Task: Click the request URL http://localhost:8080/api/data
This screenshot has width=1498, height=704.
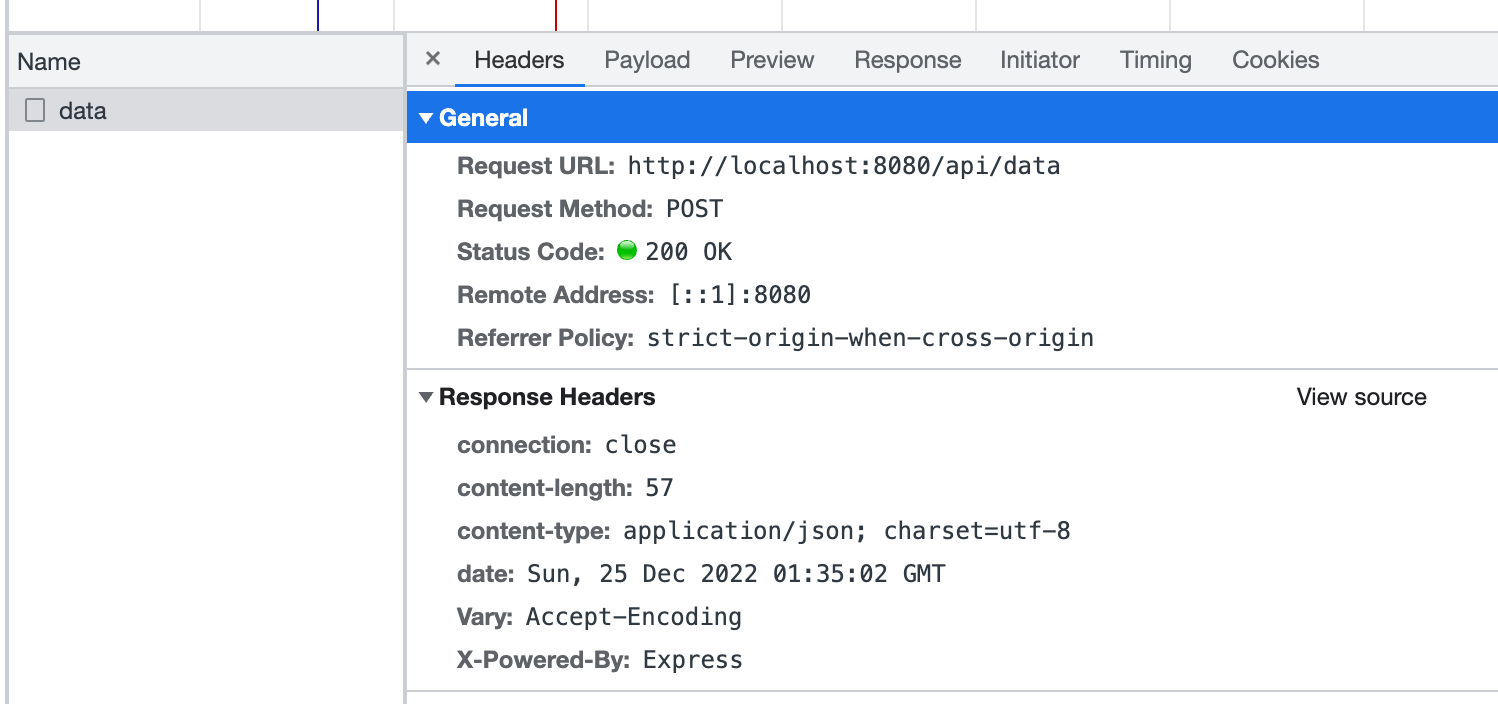Action: pos(843,166)
